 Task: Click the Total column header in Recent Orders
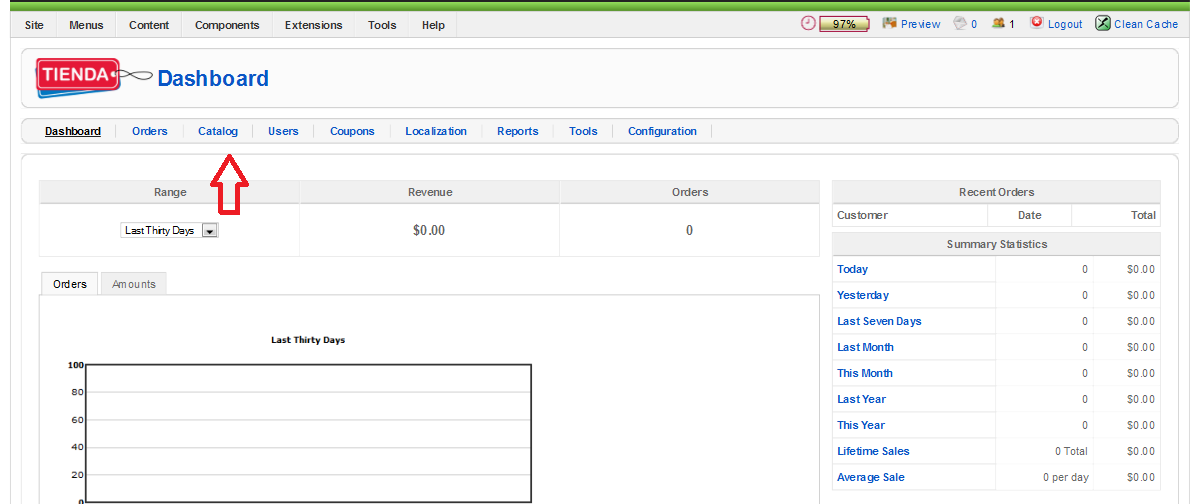(x=1144, y=215)
